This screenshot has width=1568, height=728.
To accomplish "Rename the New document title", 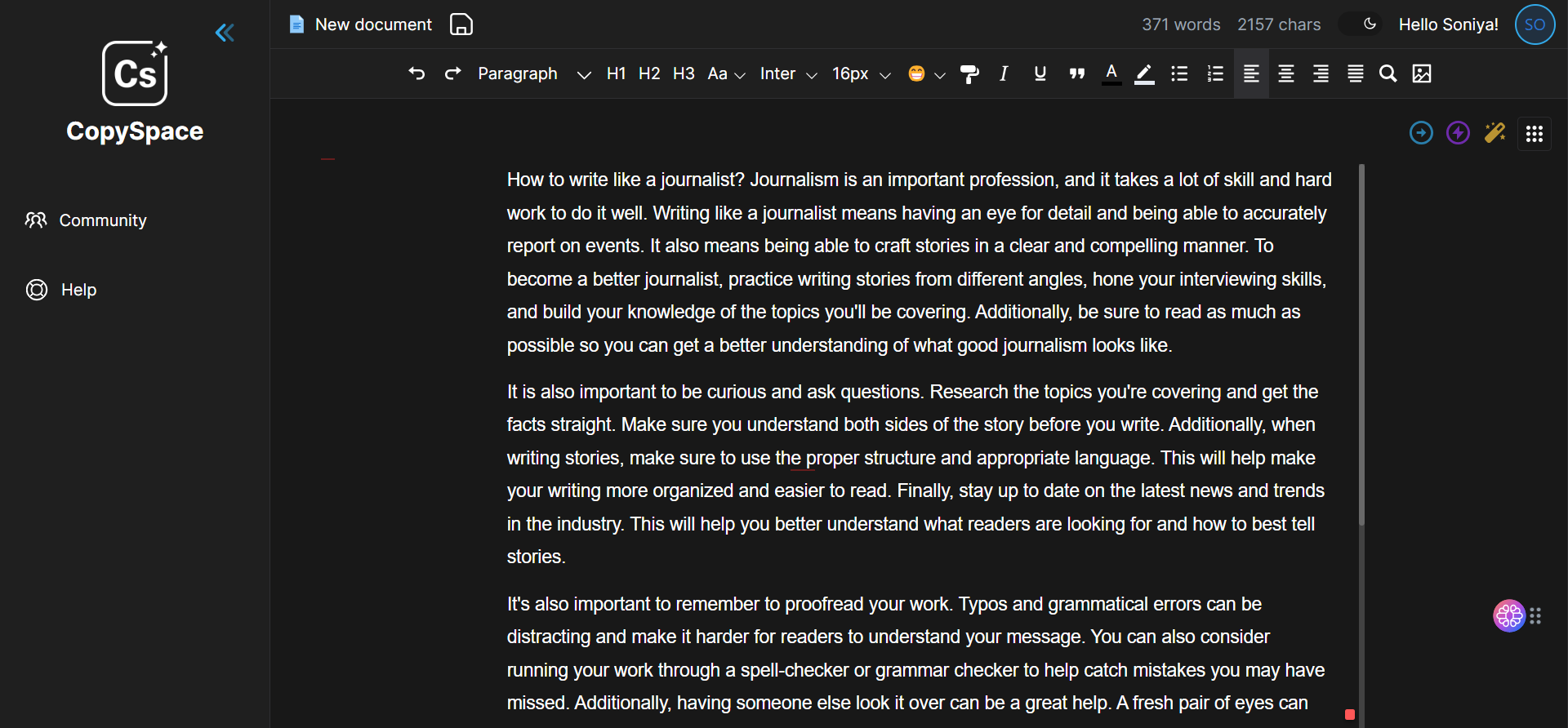I will tap(373, 24).
